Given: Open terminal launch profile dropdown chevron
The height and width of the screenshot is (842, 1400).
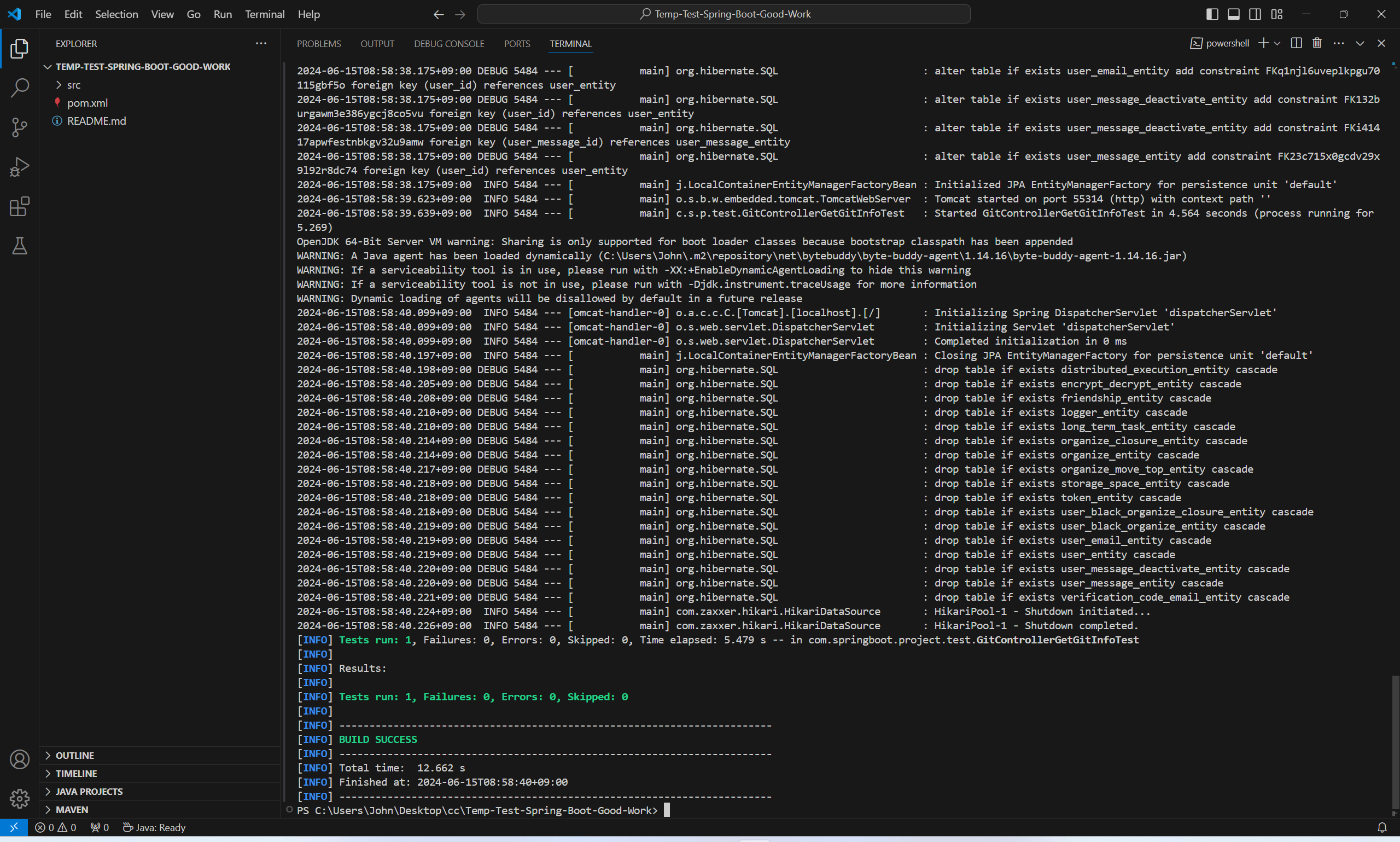Looking at the screenshot, I should [1276, 43].
